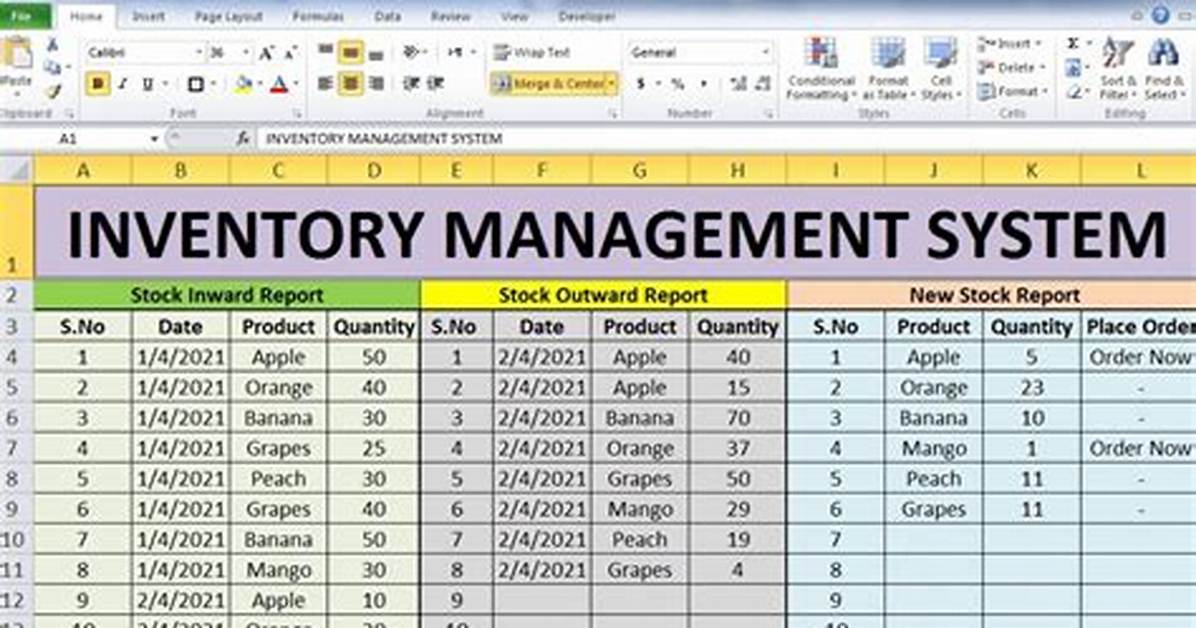The image size is (1196, 628).
Task: Click the red Font Color icon
Action: 279,84
